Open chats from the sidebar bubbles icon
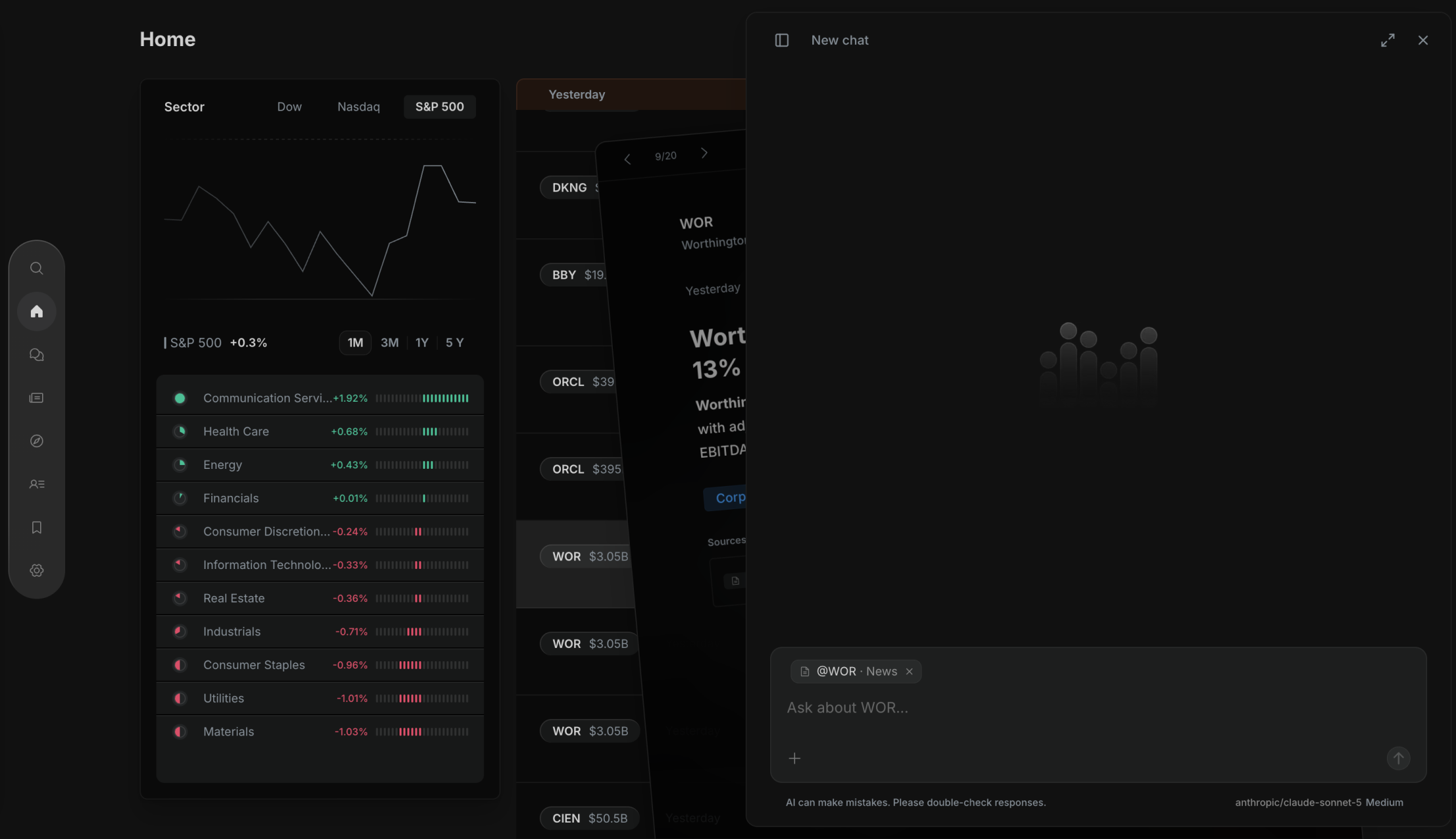1456x839 pixels. pyautogui.click(x=37, y=355)
